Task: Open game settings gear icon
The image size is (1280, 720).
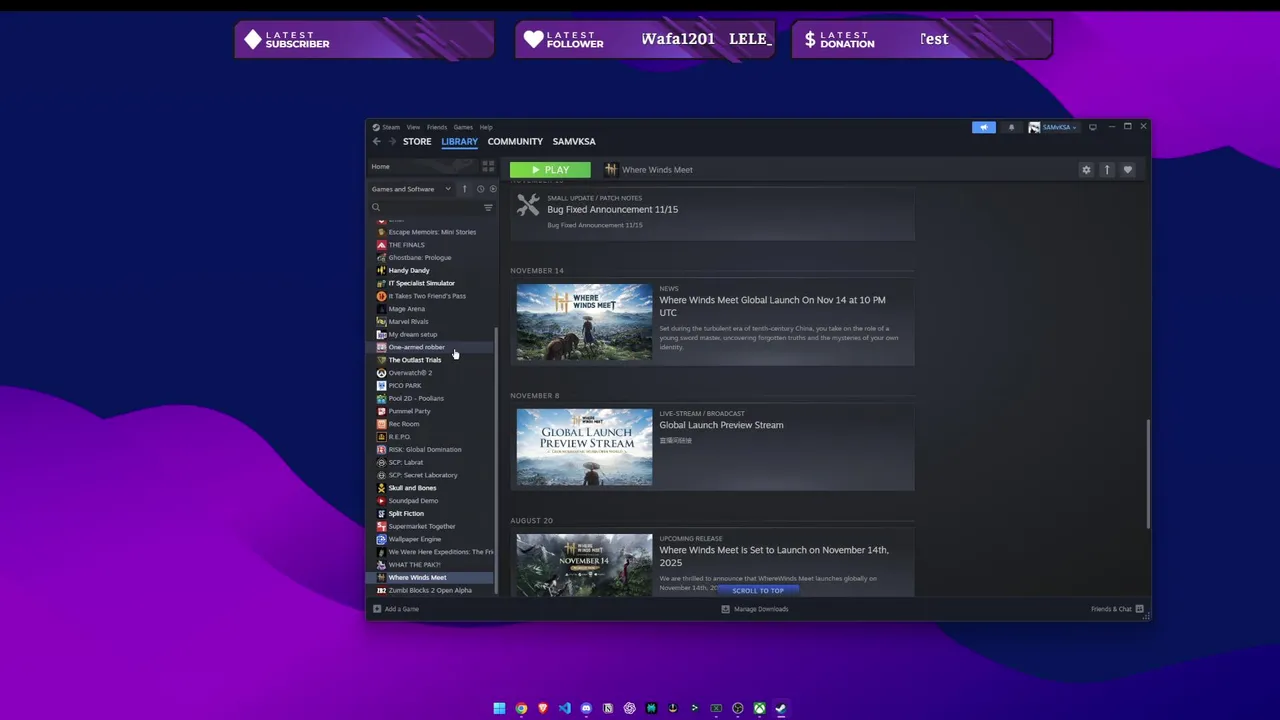Action: pos(1086,170)
